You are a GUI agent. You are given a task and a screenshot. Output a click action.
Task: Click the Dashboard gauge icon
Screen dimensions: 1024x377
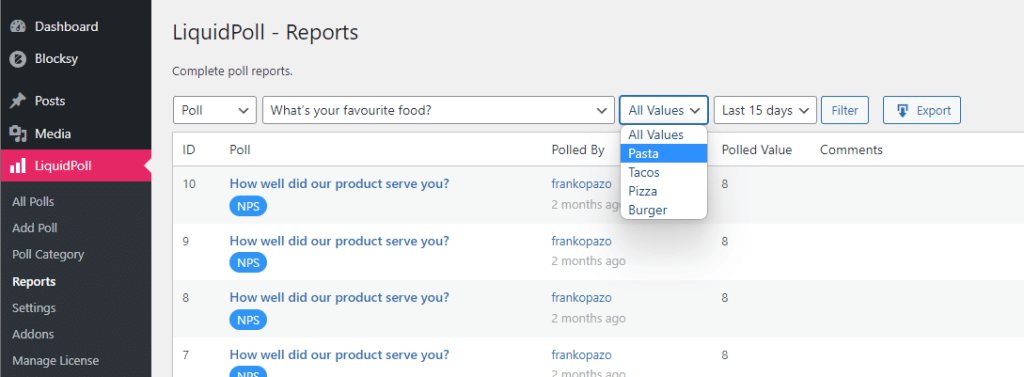click(18, 27)
